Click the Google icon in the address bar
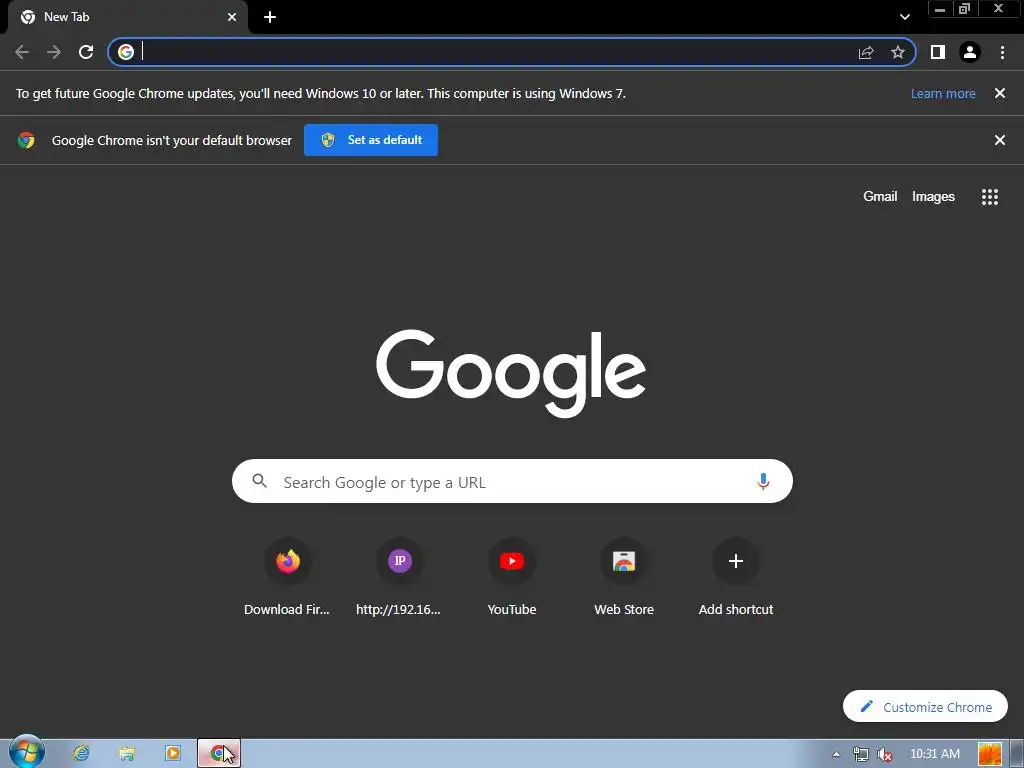The height and width of the screenshot is (768, 1024). [126, 52]
